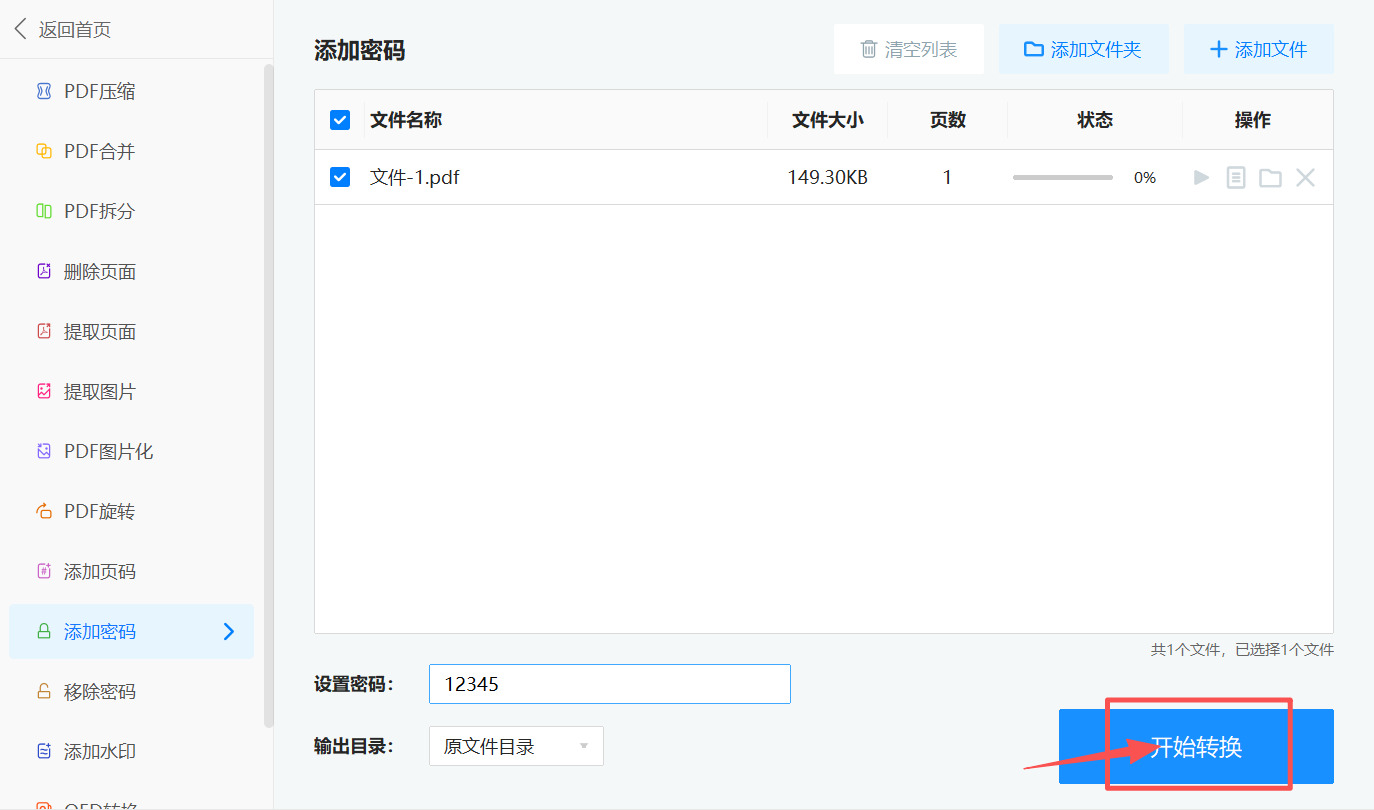The width and height of the screenshot is (1374, 810).
Task: Click the 设置密码 input field
Action: [609, 684]
